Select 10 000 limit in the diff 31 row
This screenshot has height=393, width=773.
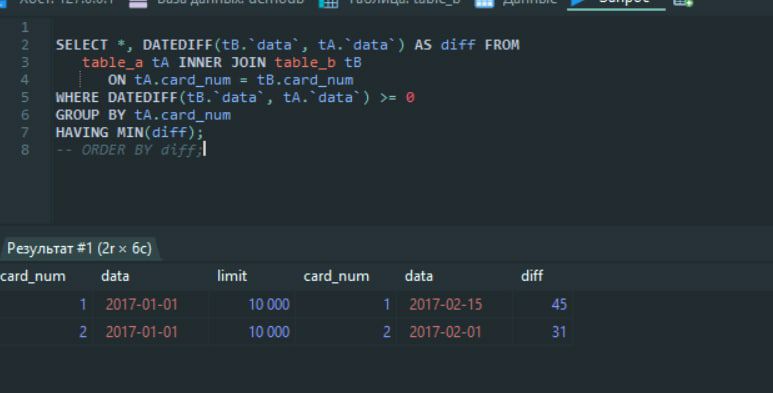click(x=253, y=332)
